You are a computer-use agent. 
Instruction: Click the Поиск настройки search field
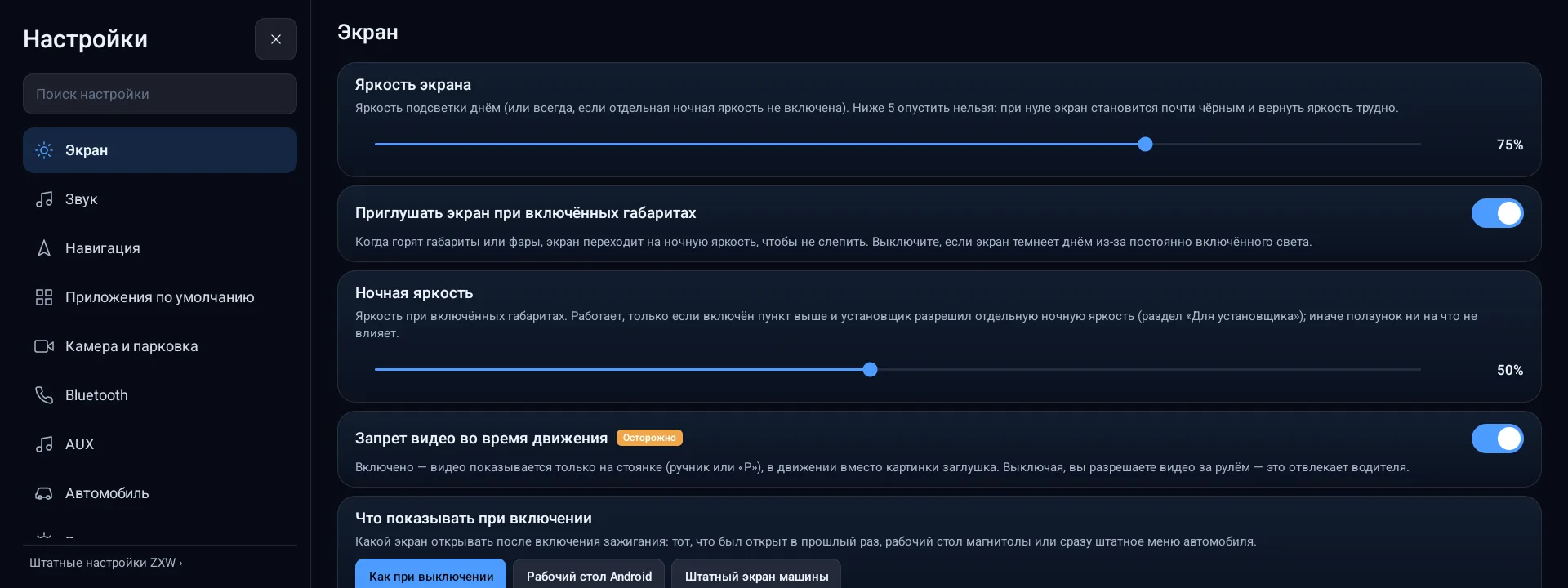pyautogui.click(x=160, y=94)
